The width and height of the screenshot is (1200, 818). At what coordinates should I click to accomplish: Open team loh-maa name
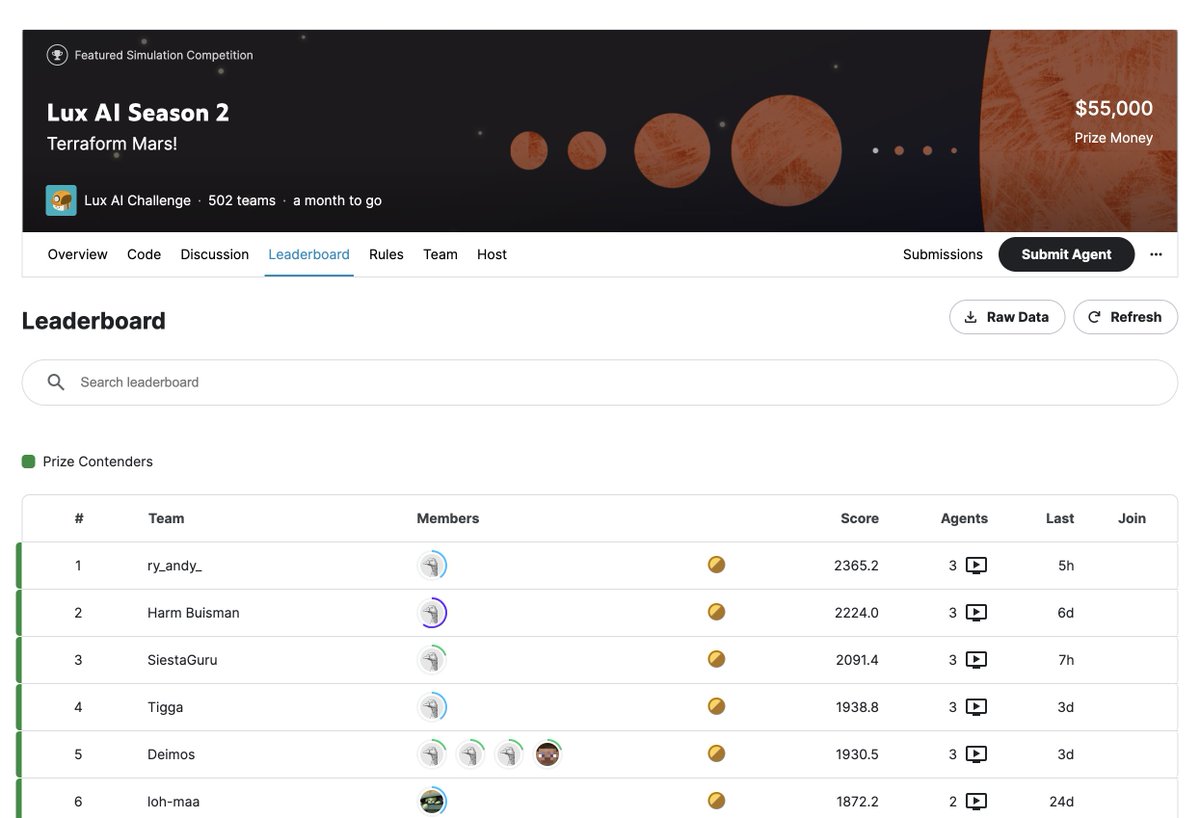[173, 801]
